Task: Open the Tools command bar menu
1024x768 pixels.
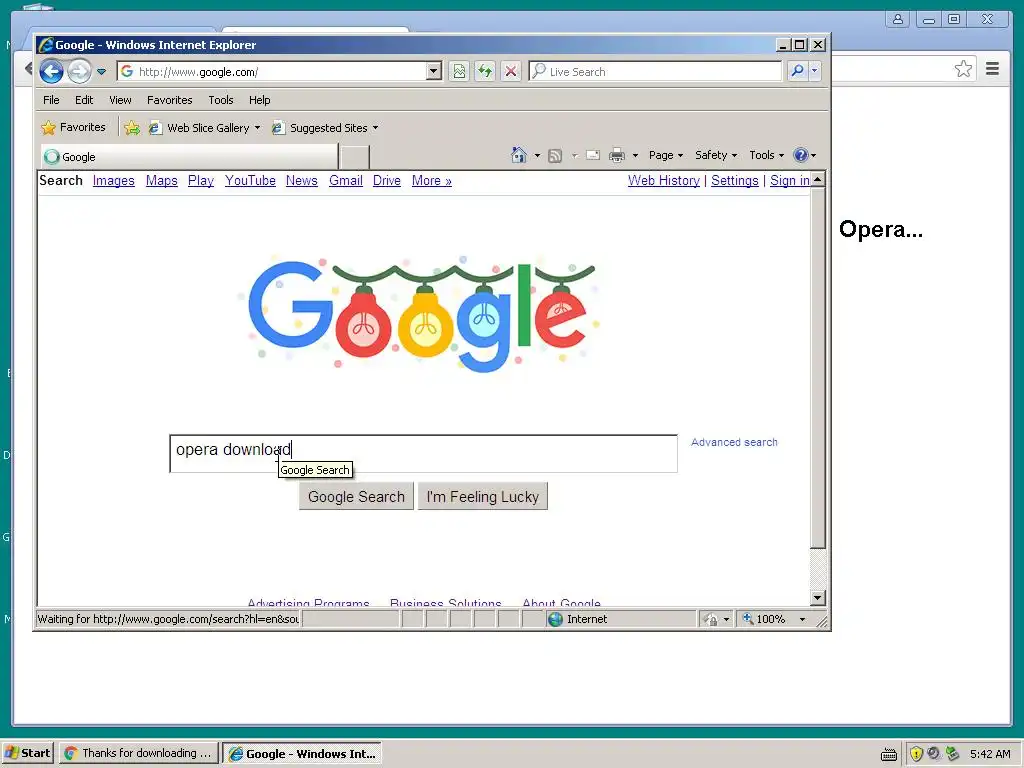Action: 766,155
